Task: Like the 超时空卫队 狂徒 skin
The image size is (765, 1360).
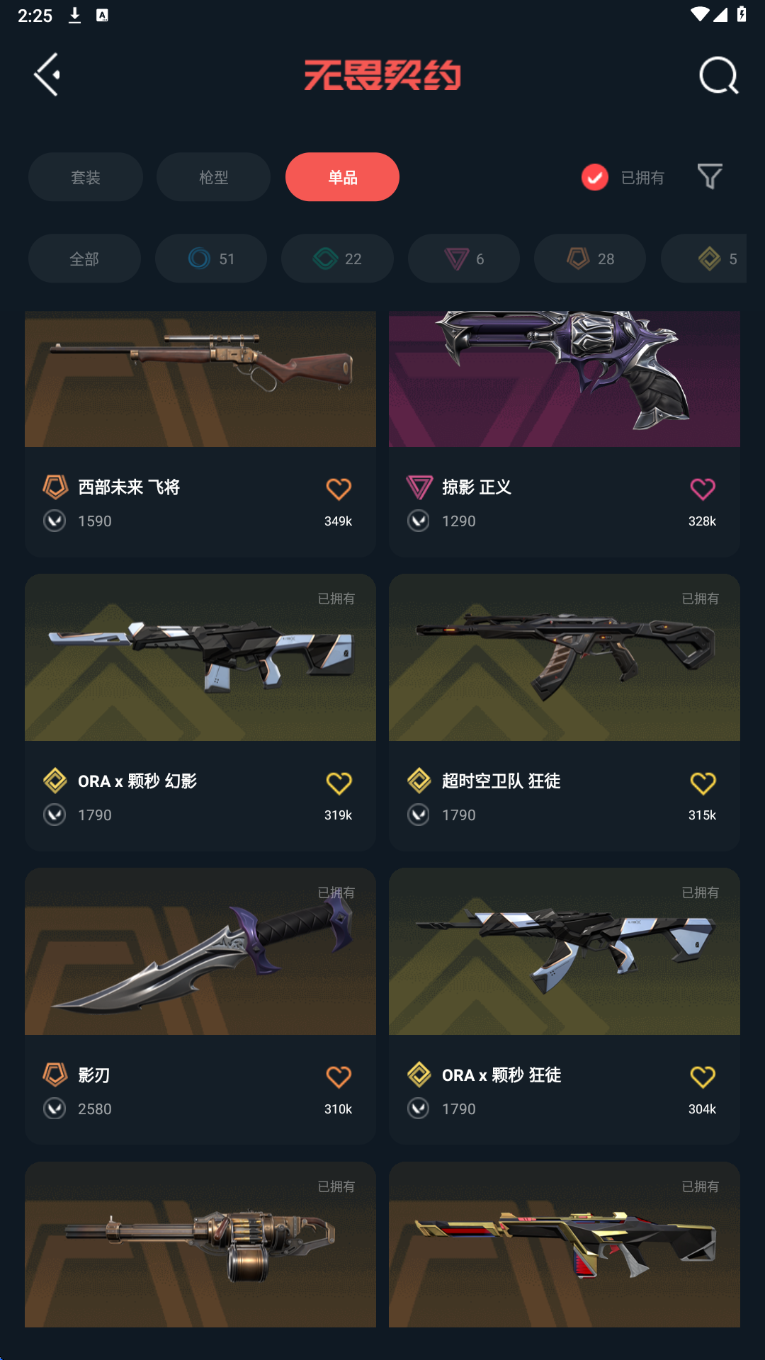Action: [x=703, y=782]
